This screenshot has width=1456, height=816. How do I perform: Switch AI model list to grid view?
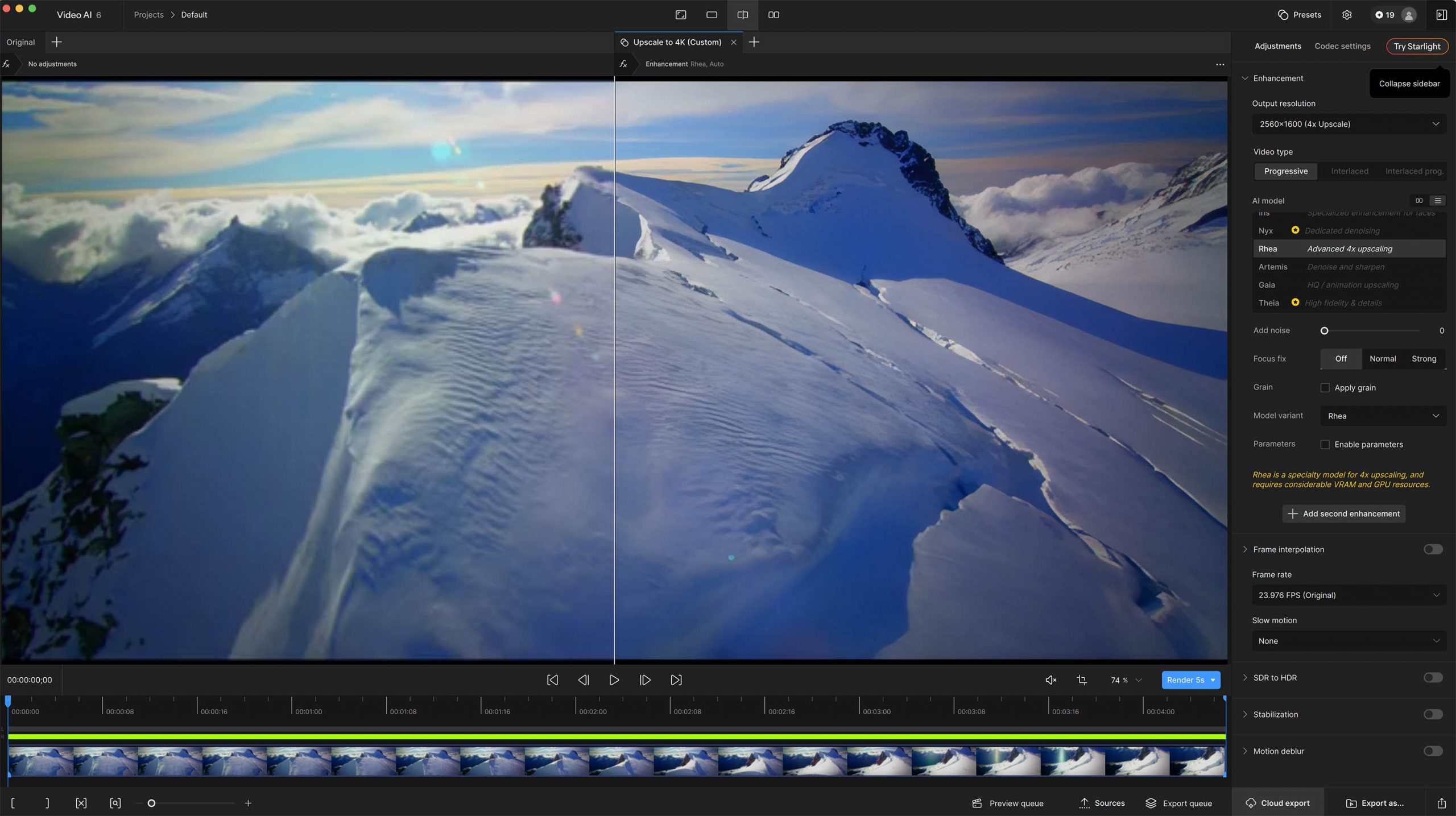pyautogui.click(x=1419, y=201)
